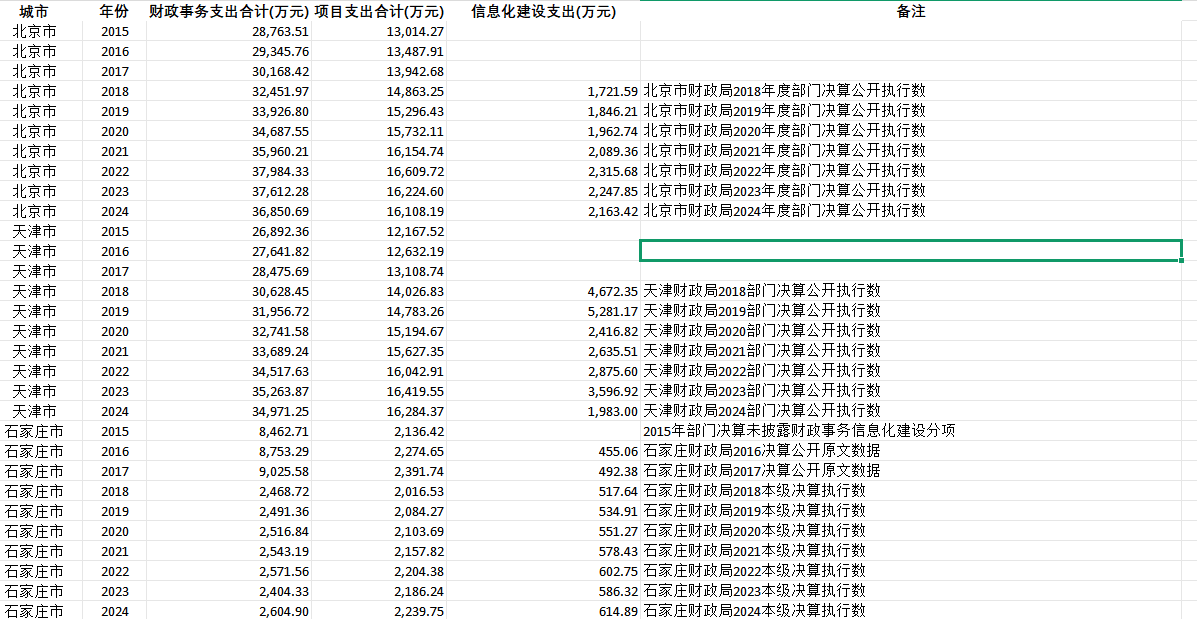This screenshot has width=1197, height=619.
Task: Click the 信息化建设支出(万元) header
Action: [543, 11]
